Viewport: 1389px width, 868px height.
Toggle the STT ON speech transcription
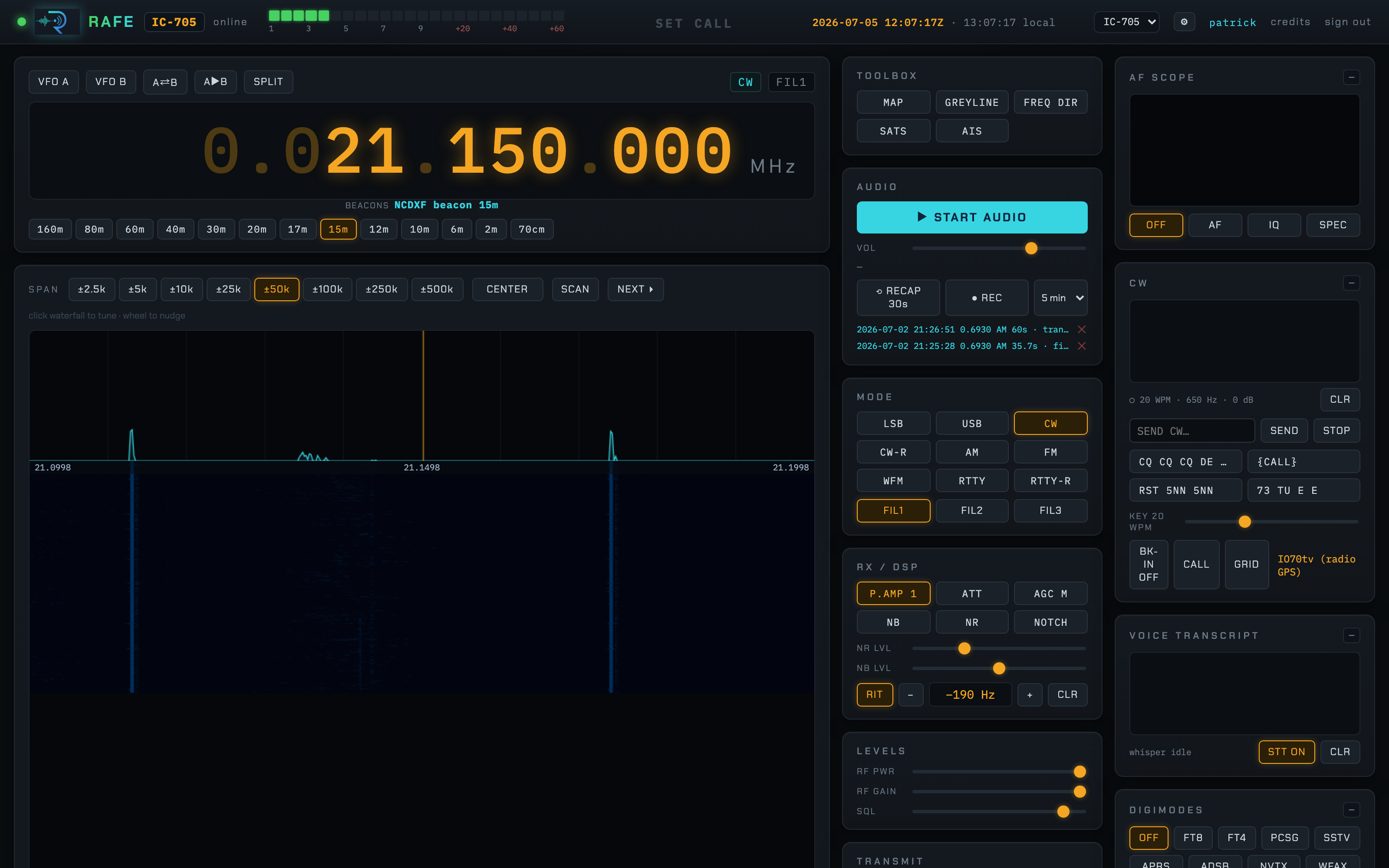point(1286,752)
